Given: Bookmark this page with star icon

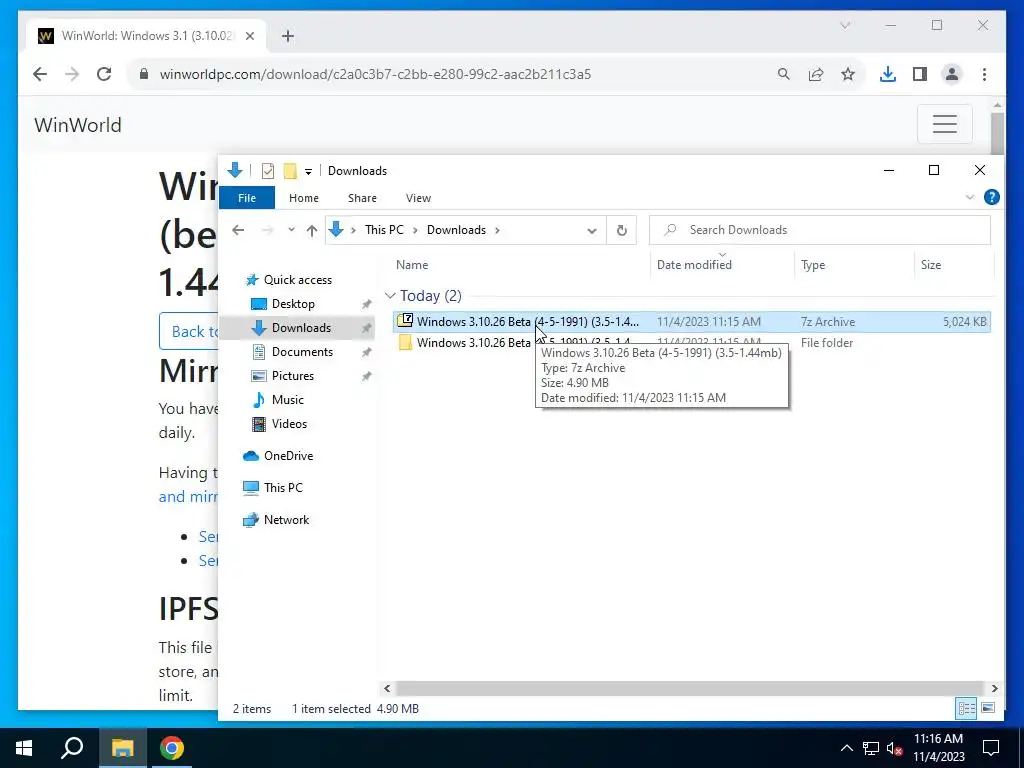Looking at the screenshot, I should 848,74.
